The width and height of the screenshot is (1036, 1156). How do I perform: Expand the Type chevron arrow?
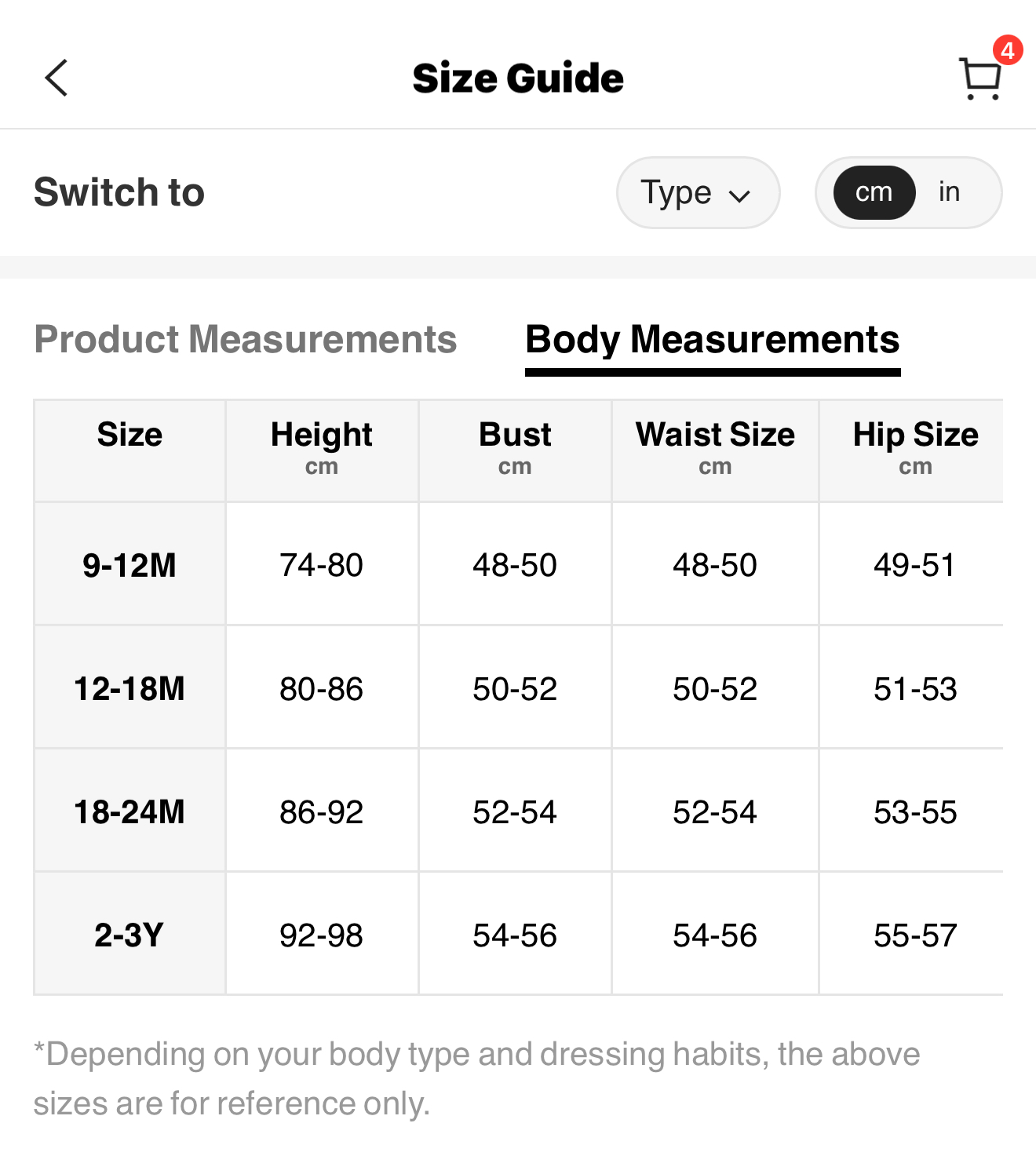point(740,195)
